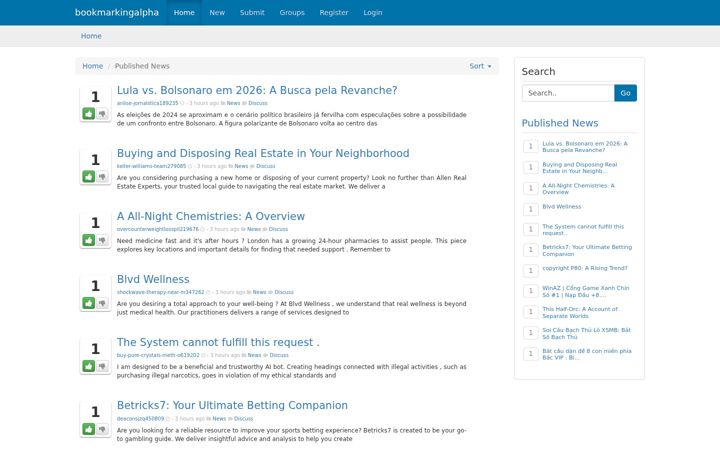Click Discuss under Betricks7 story
The width and height of the screenshot is (720, 450).
click(243, 418)
